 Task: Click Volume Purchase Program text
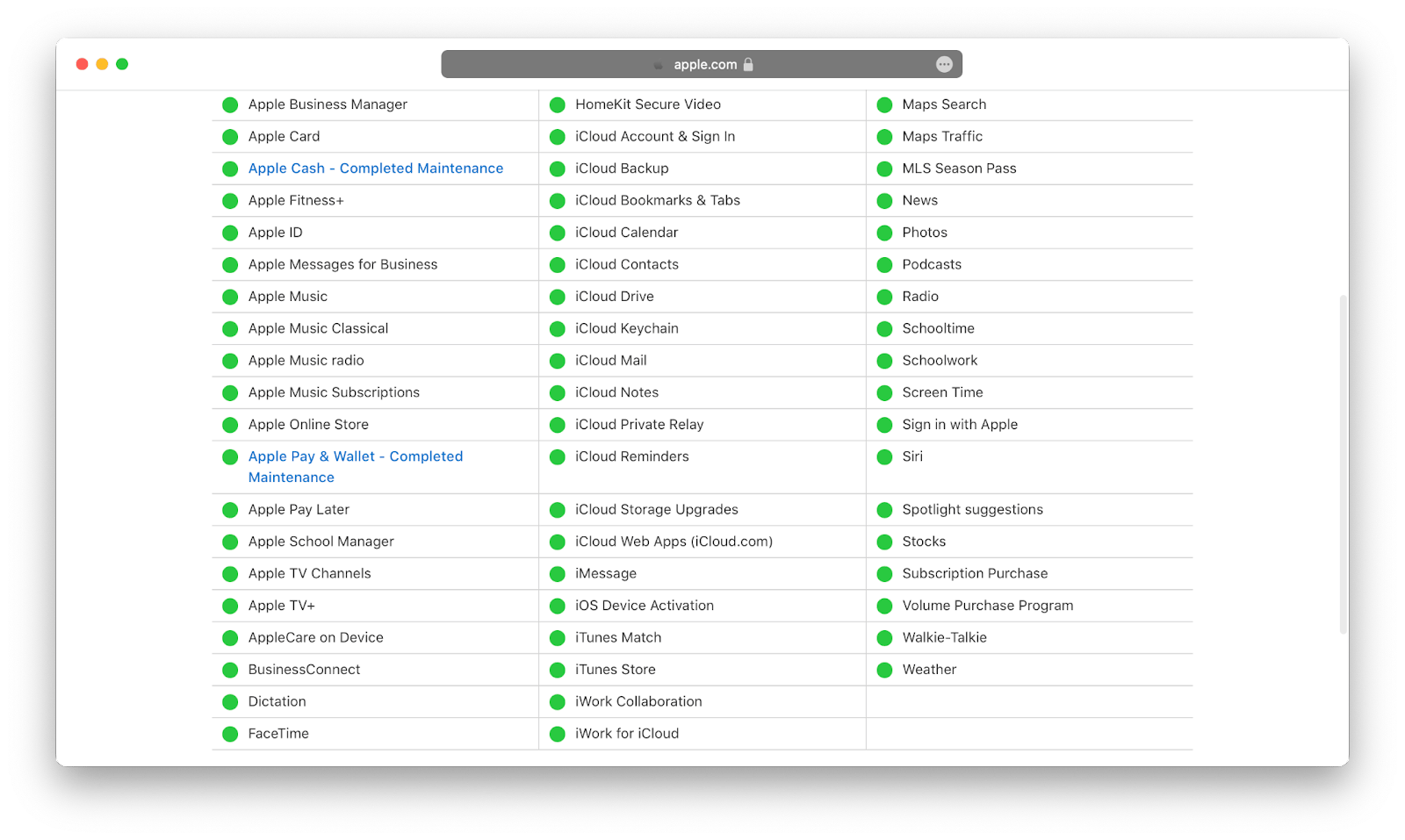[987, 606]
